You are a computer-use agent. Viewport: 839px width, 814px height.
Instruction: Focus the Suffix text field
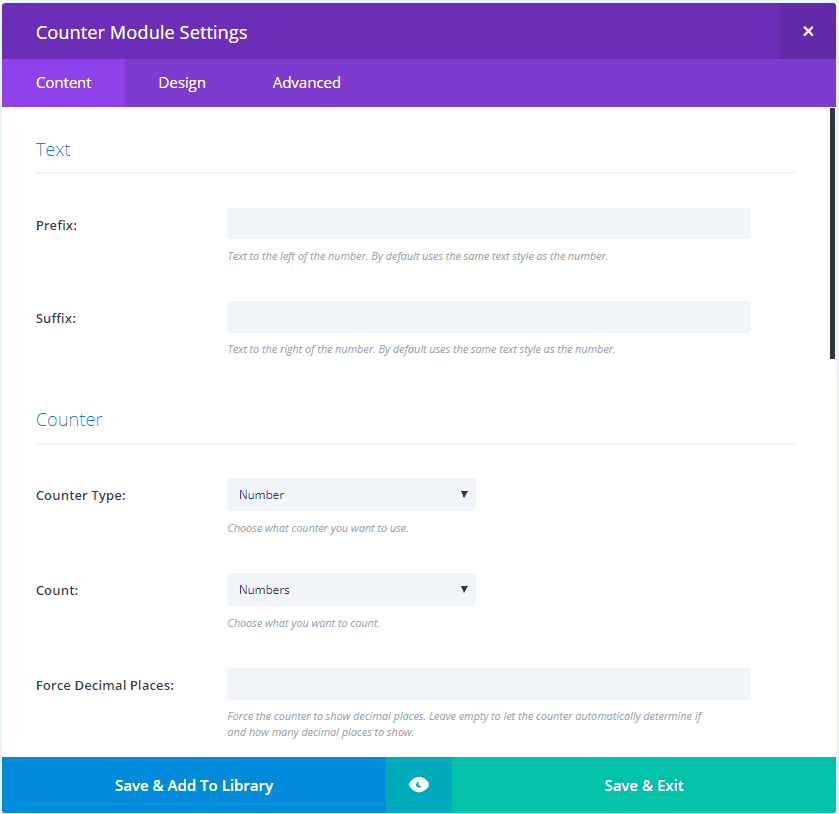(488, 317)
